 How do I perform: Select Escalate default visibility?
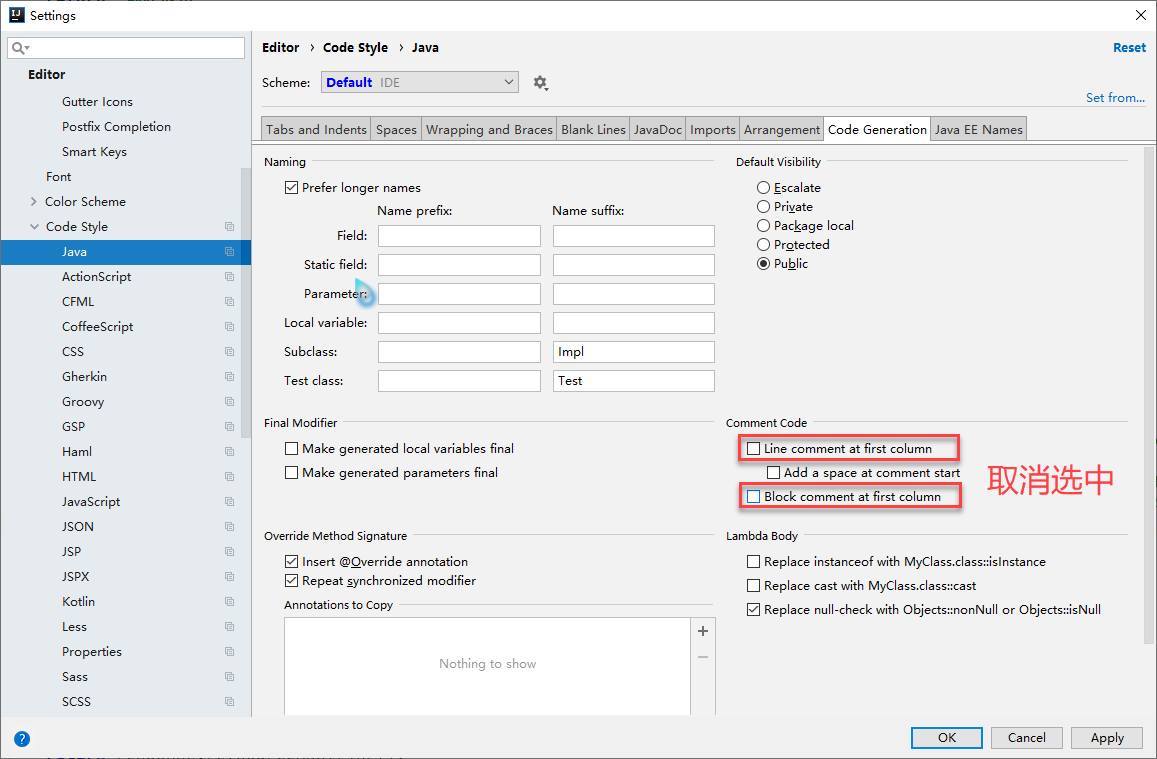click(x=764, y=187)
